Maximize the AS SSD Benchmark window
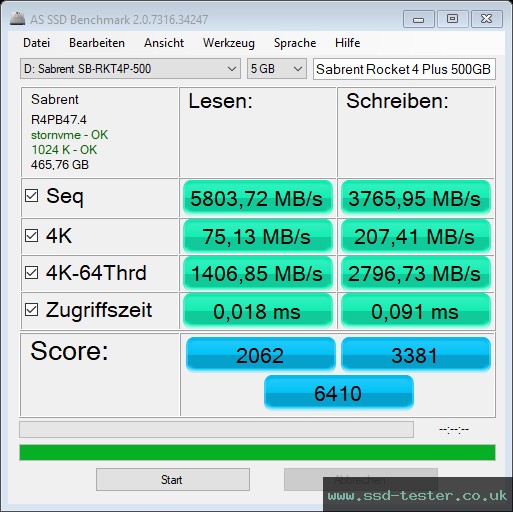Viewport: 513px width, 512px height. point(453,19)
